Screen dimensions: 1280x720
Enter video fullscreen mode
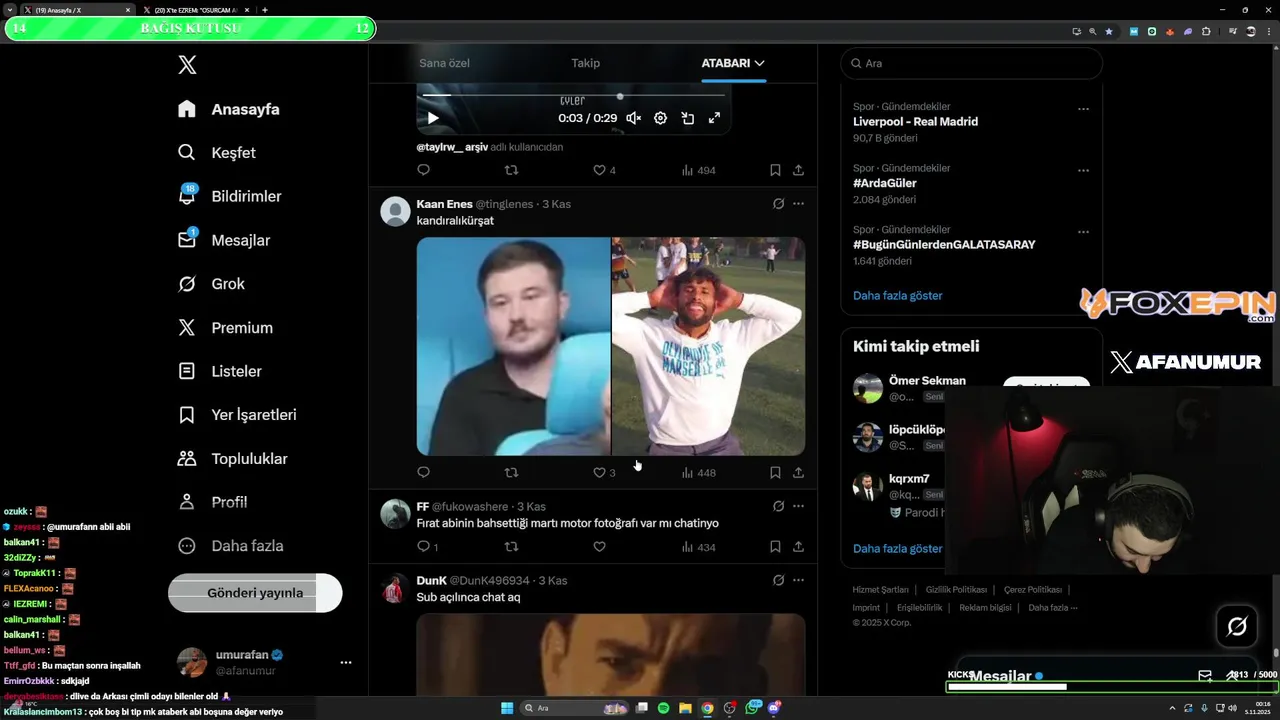tap(714, 118)
